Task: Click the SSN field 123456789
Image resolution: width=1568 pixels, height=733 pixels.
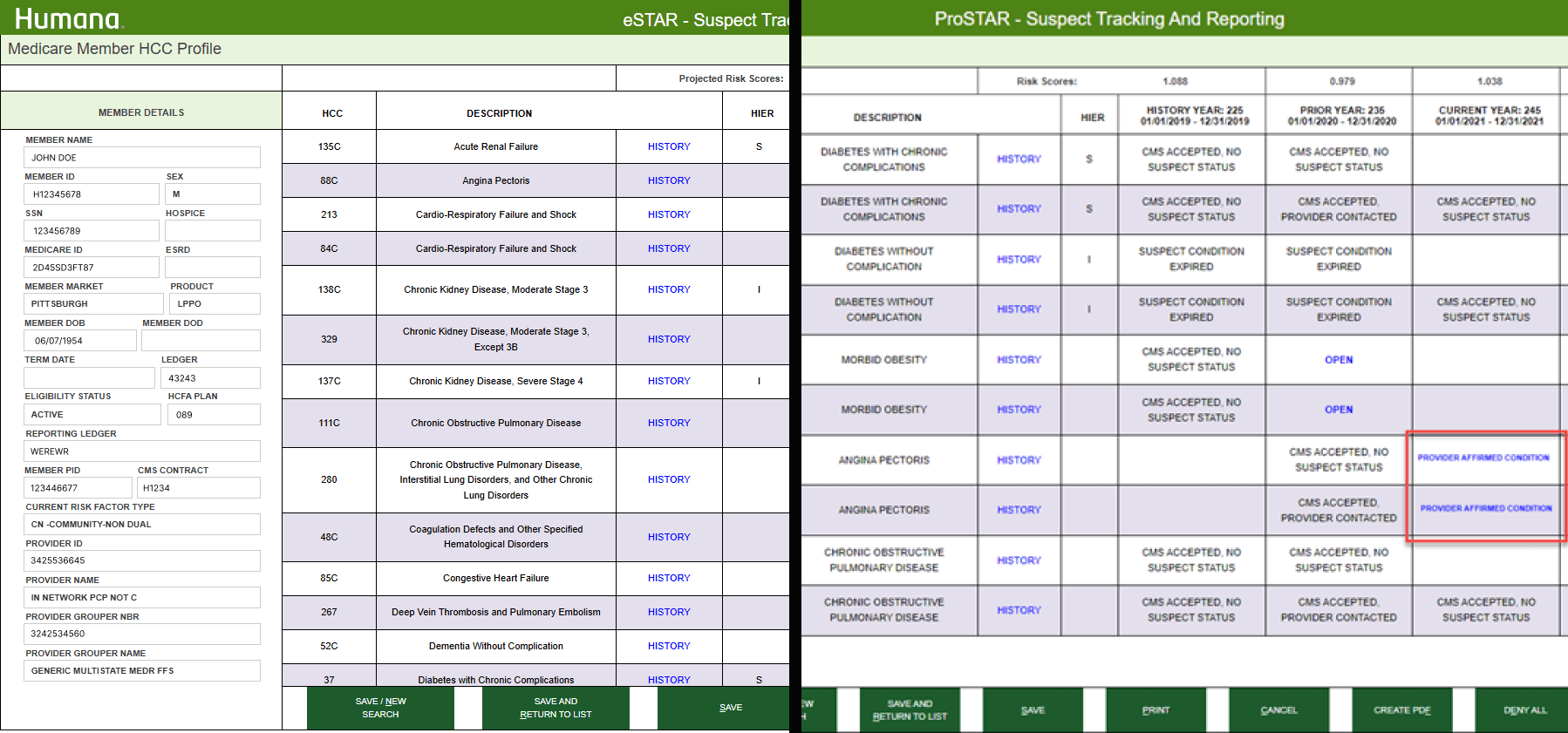Action: 92,231
